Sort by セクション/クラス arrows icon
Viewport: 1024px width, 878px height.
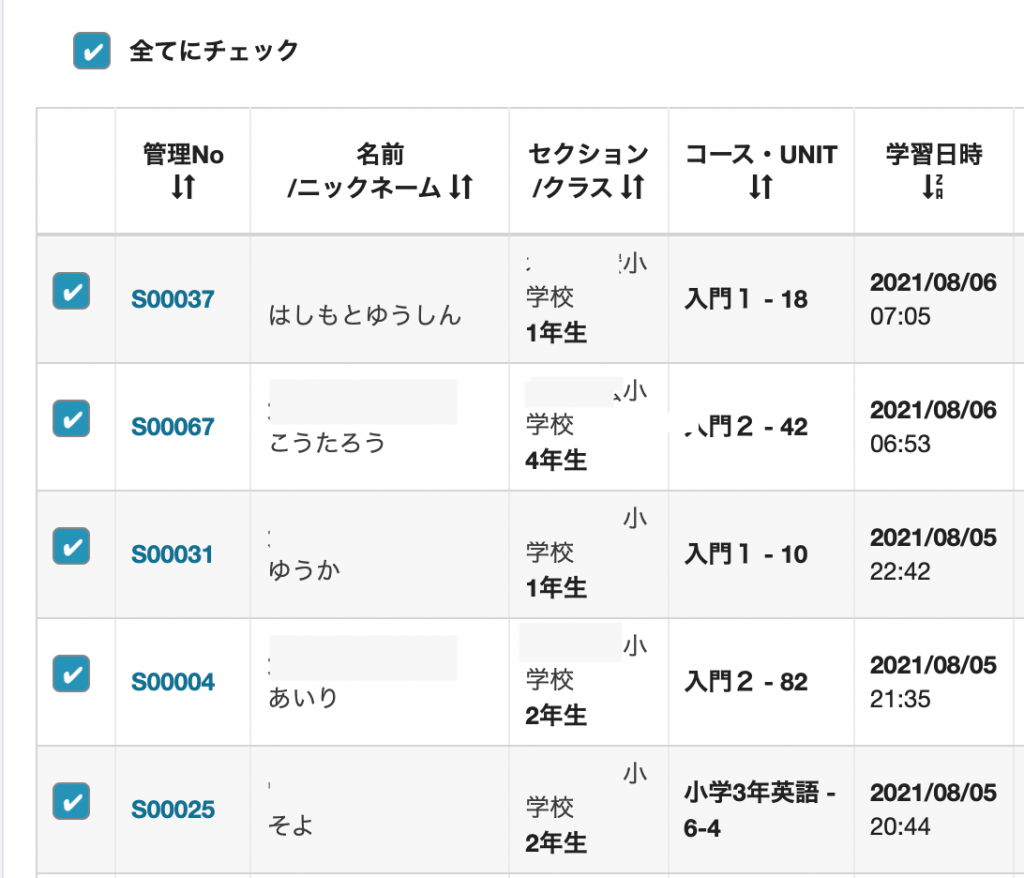click(633, 187)
